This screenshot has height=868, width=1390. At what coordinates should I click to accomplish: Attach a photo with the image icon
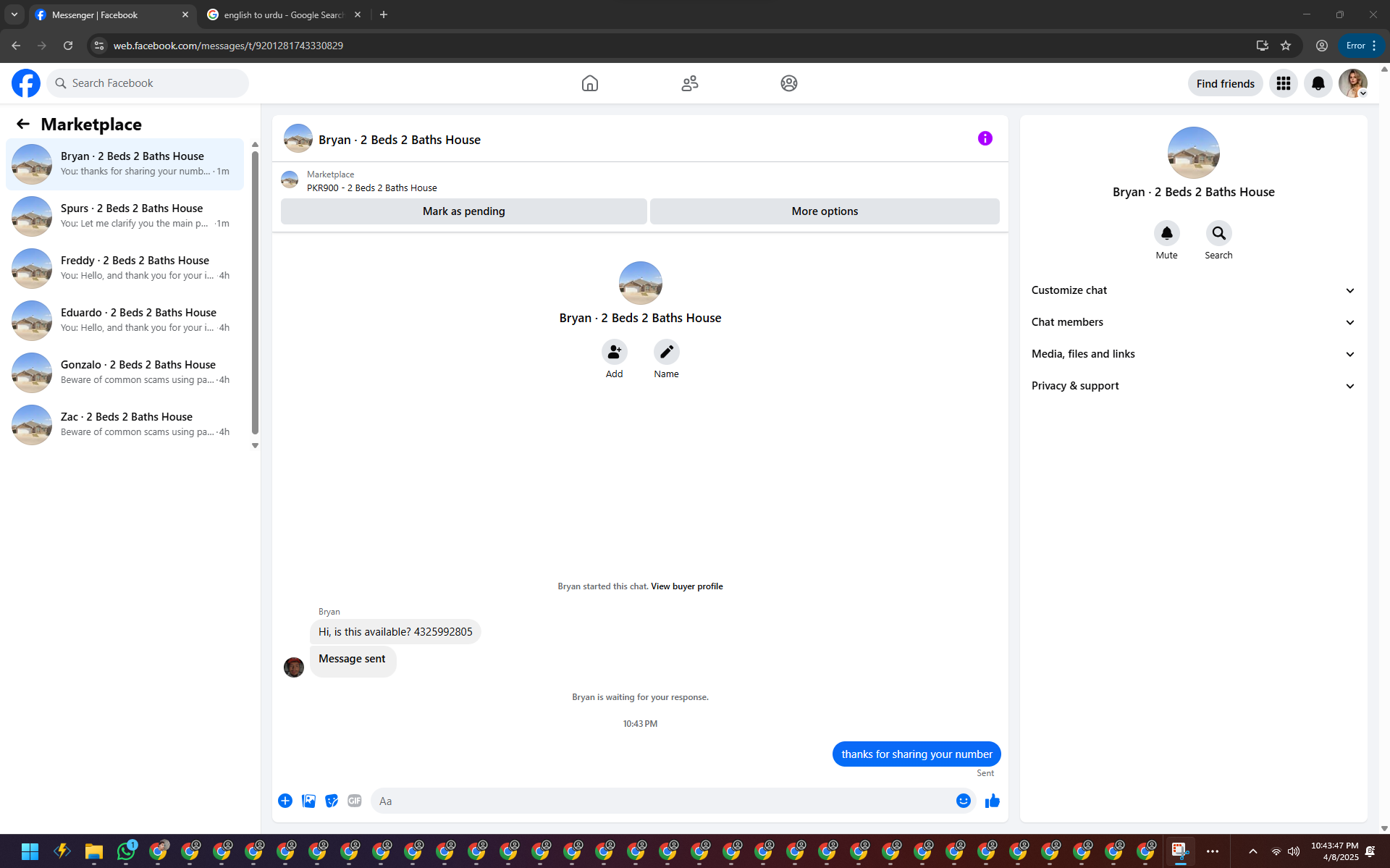pyautogui.click(x=308, y=801)
